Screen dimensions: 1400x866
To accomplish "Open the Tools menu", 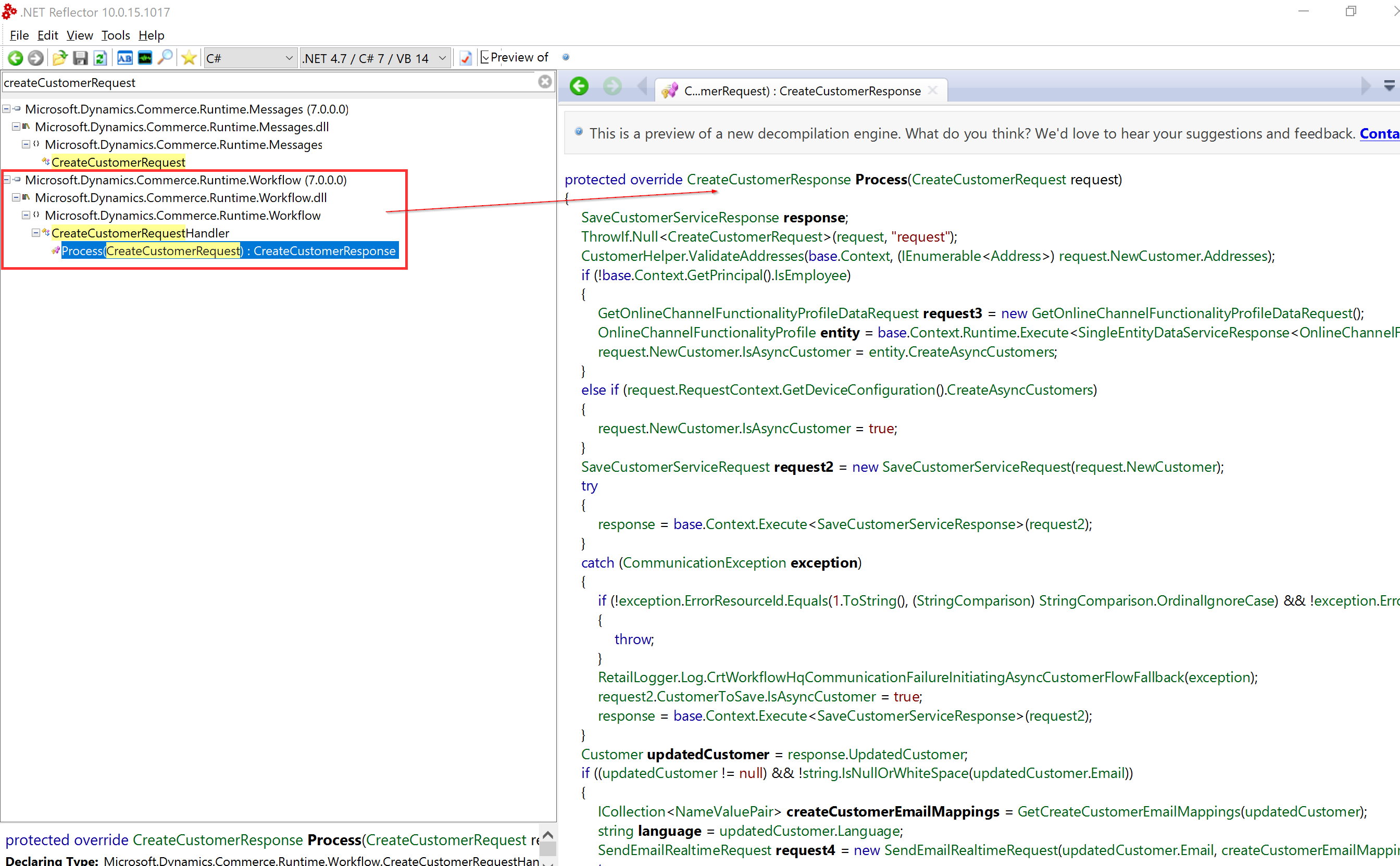I will (115, 35).
